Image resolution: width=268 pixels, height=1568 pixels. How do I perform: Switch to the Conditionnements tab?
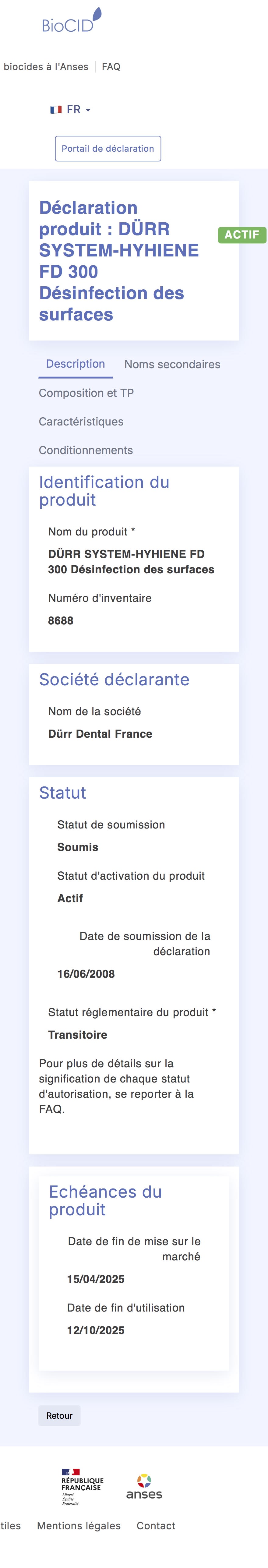click(x=86, y=450)
